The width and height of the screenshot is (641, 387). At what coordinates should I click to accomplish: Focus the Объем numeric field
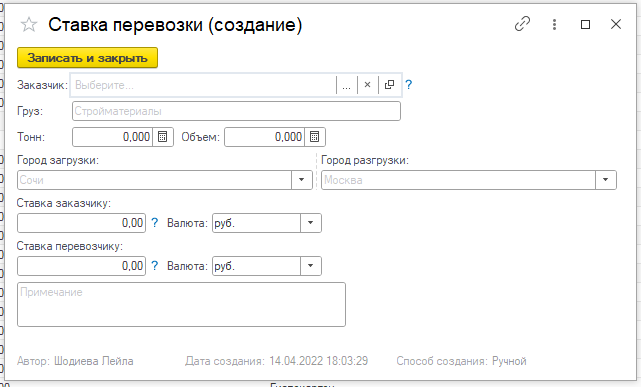(x=264, y=137)
